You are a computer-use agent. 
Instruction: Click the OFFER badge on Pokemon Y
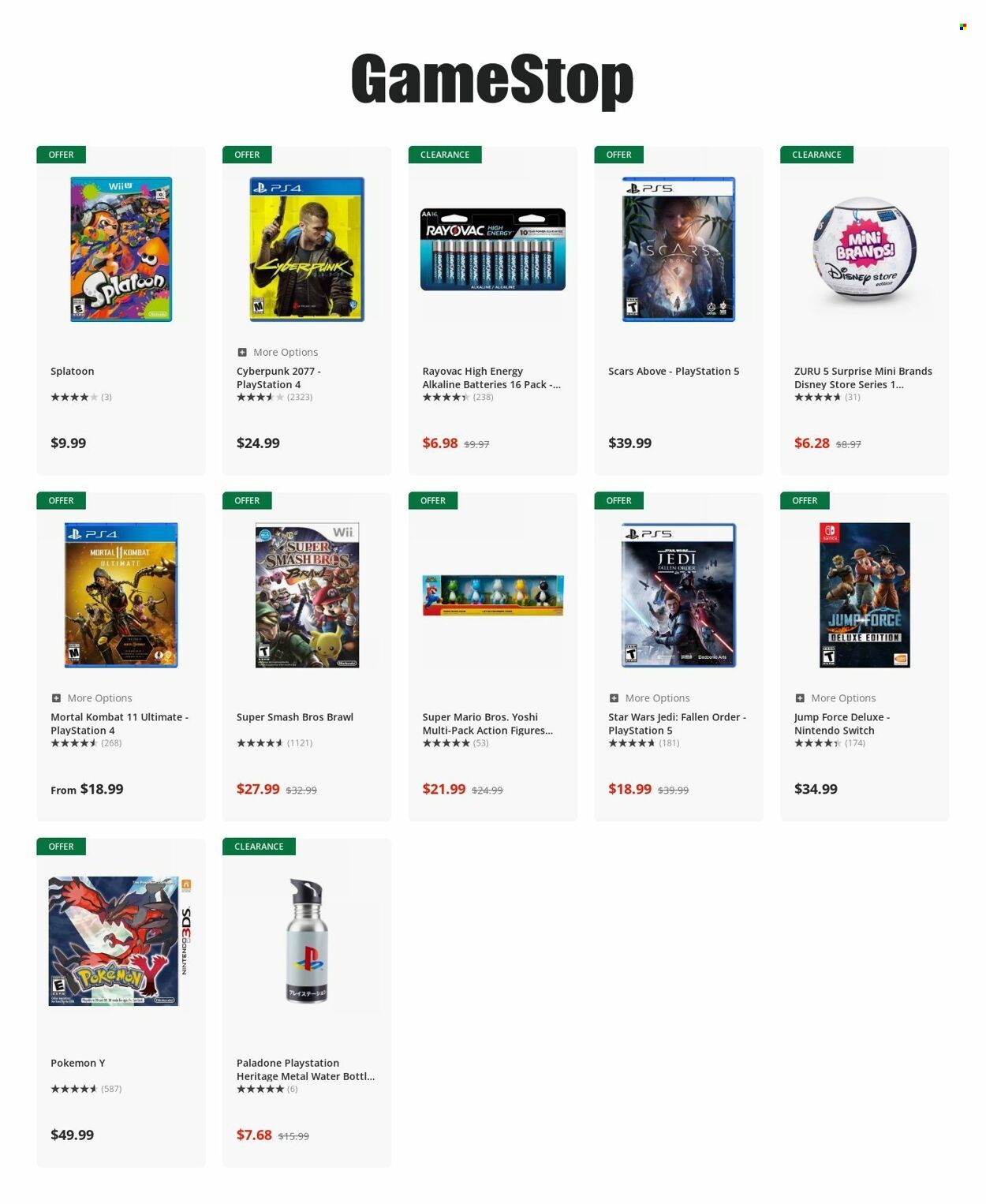click(61, 847)
